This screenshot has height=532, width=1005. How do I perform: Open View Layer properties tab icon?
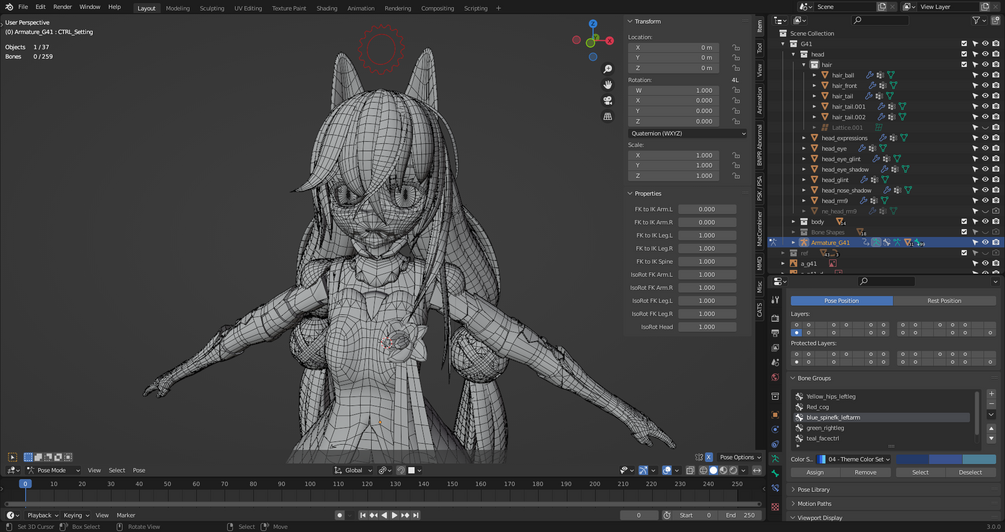coord(776,347)
